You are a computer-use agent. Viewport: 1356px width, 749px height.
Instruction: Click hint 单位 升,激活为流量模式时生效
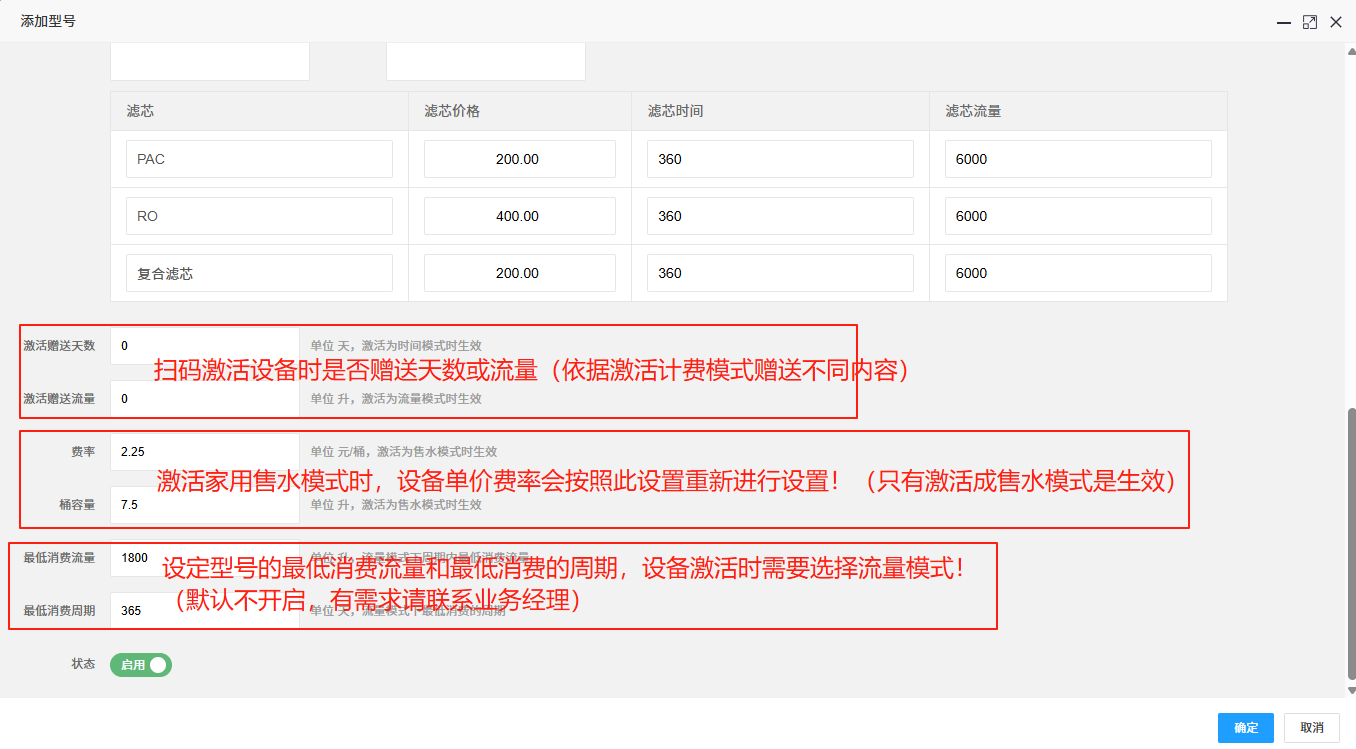tap(396, 398)
